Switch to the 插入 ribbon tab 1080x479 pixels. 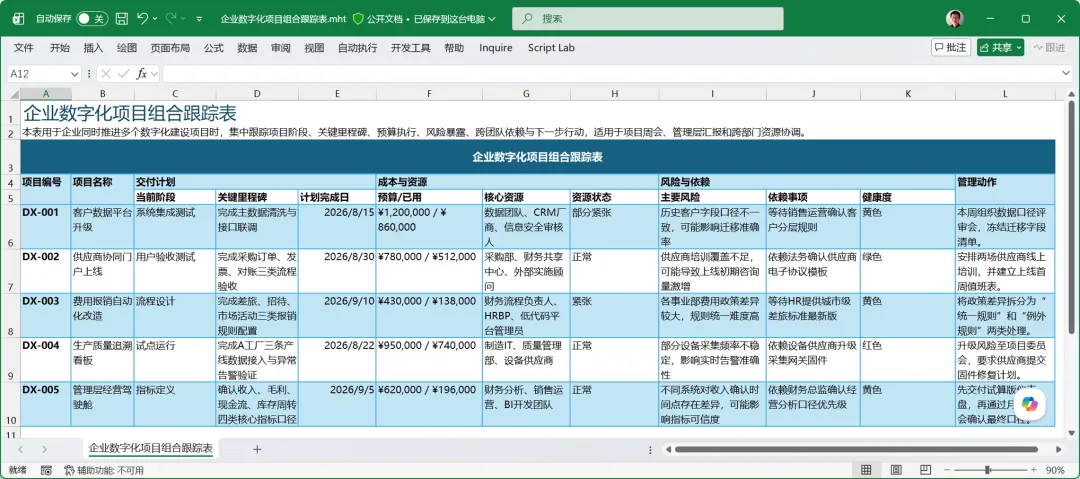click(x=94, y=48)
